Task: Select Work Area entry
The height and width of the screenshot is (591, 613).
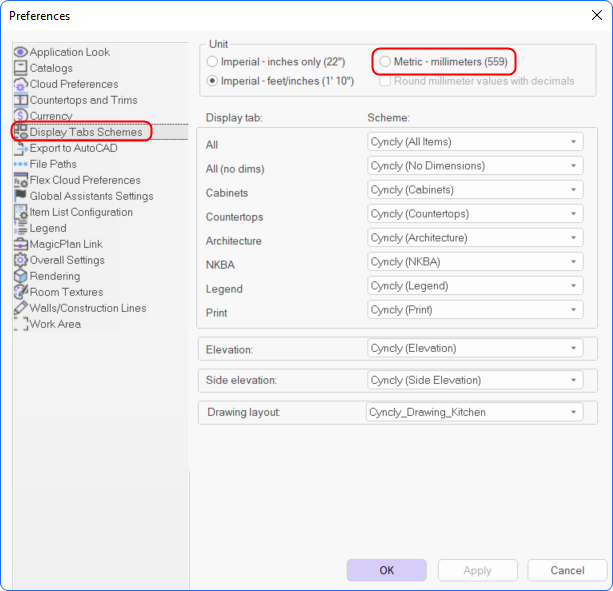Action: (56, 324)
